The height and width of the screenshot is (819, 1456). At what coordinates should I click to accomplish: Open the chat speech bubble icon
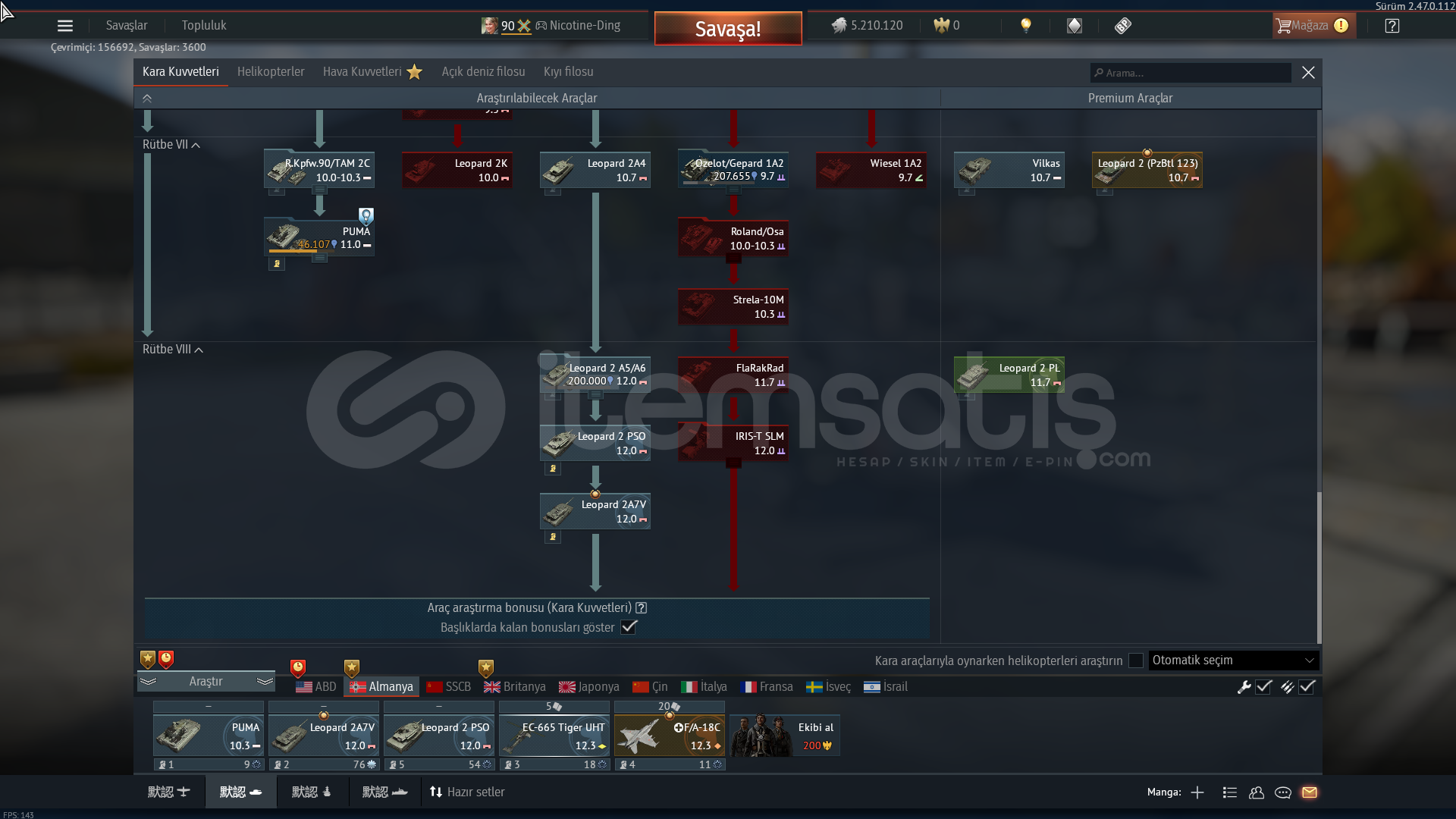pos(1283,792)
